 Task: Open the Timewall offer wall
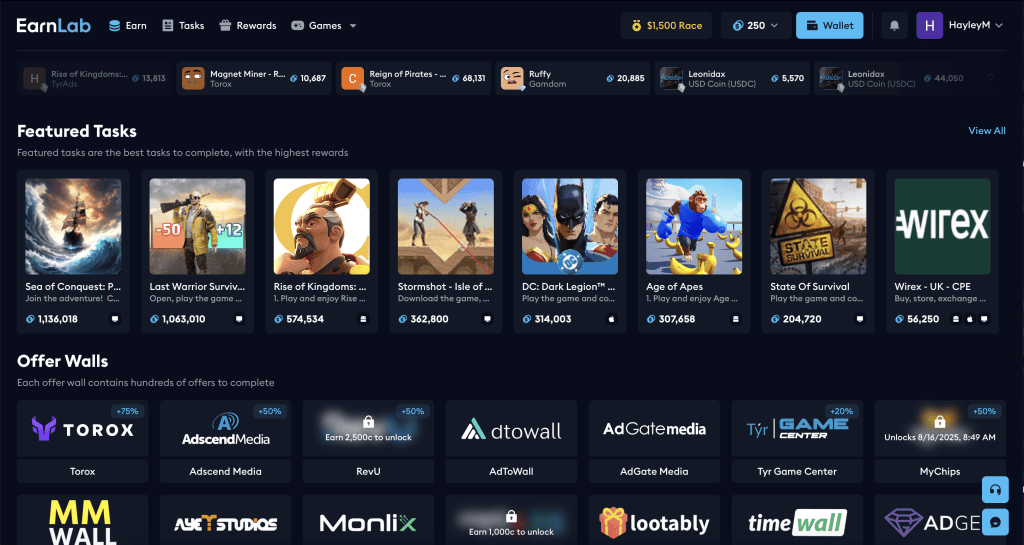click(797, 522)
